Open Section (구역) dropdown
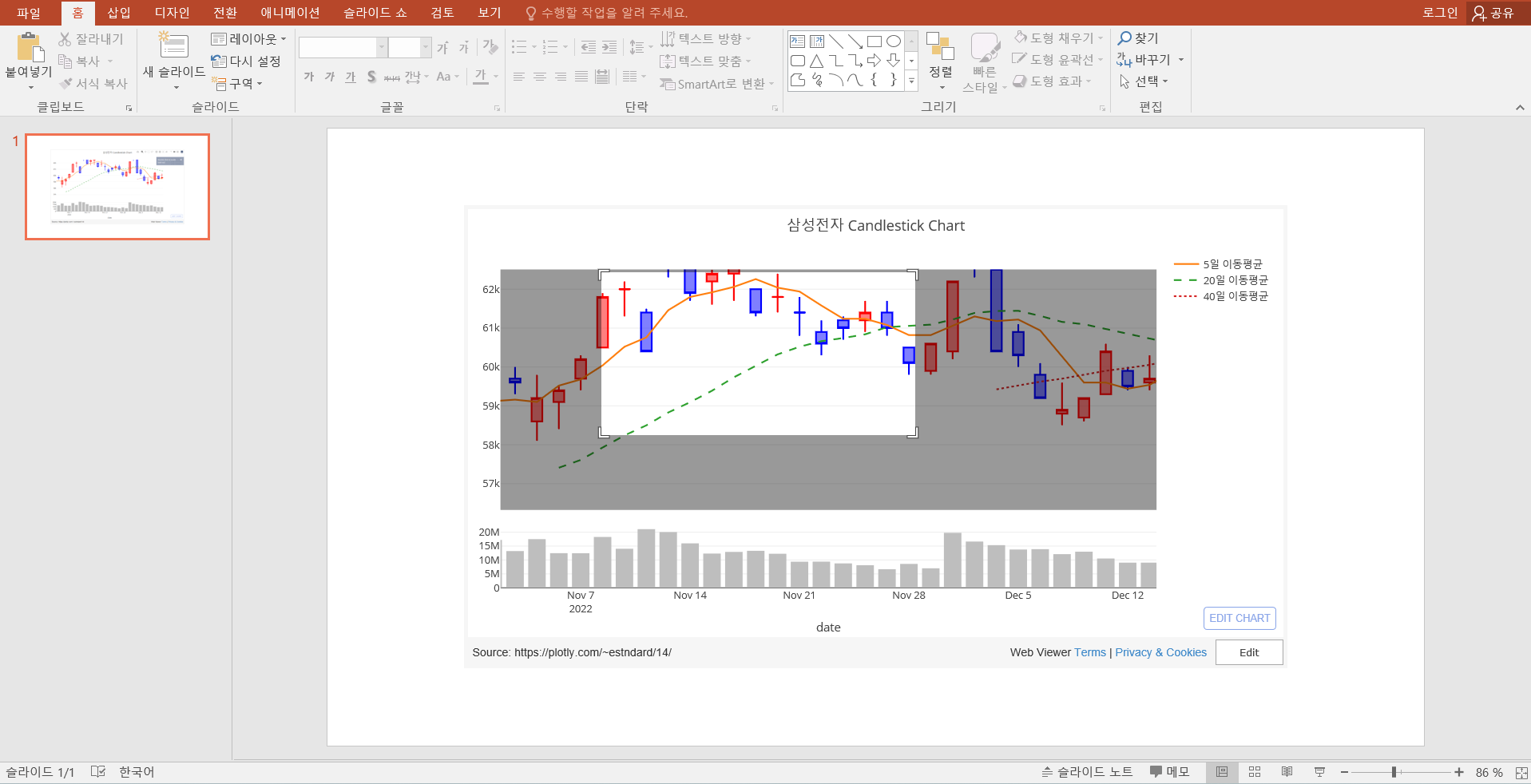This screenshot has height=784, width=1531. click(237, 83)
